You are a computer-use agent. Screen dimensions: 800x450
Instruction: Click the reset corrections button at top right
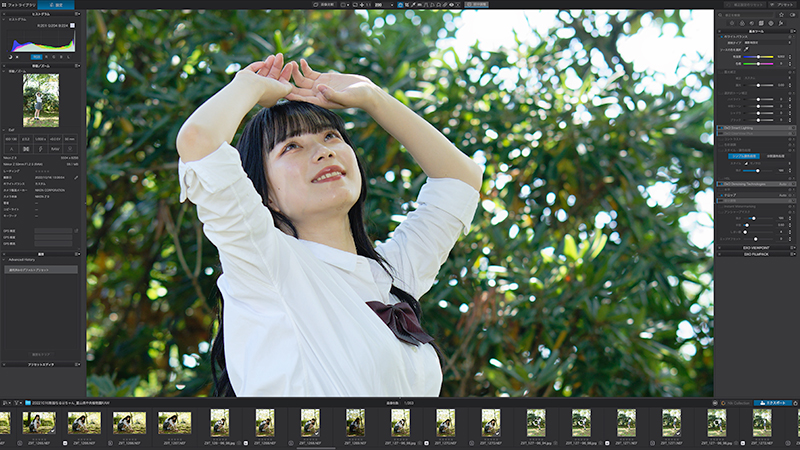(x=745, y=5)
